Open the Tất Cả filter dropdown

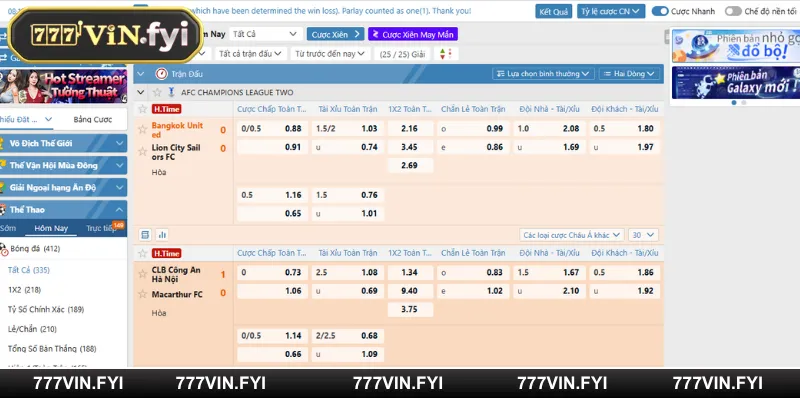coord(265,34)
